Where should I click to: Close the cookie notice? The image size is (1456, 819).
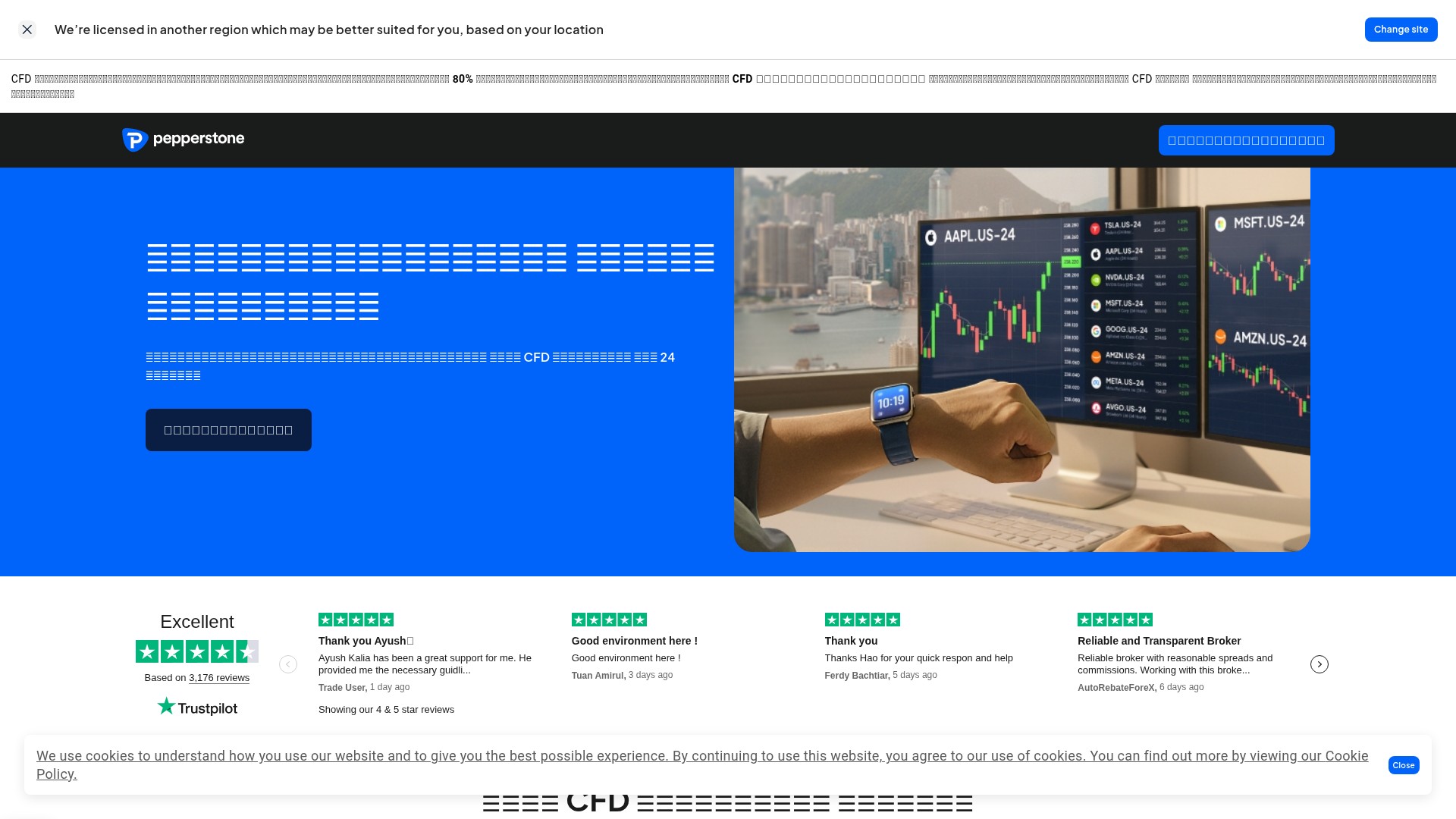pyautogui.click(x=1403, y=765)
